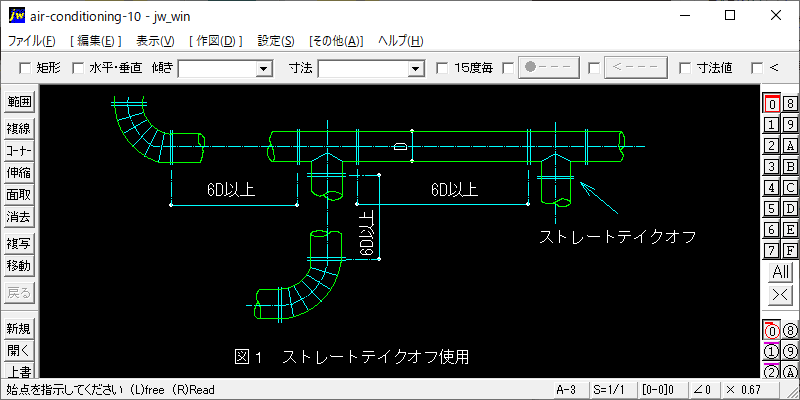Click the 開く open file button
Viewport: 800px width, 400px height.
coord(19,351)
